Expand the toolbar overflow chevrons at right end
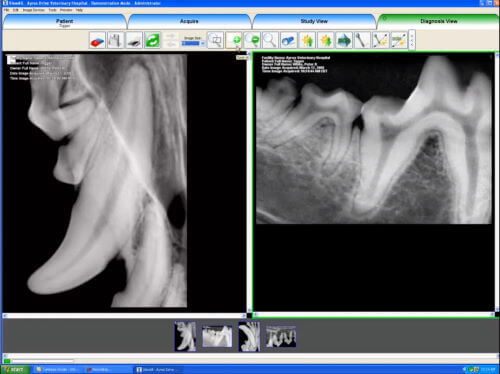Viewport: 500px width, 374px height. pos(412,40)
